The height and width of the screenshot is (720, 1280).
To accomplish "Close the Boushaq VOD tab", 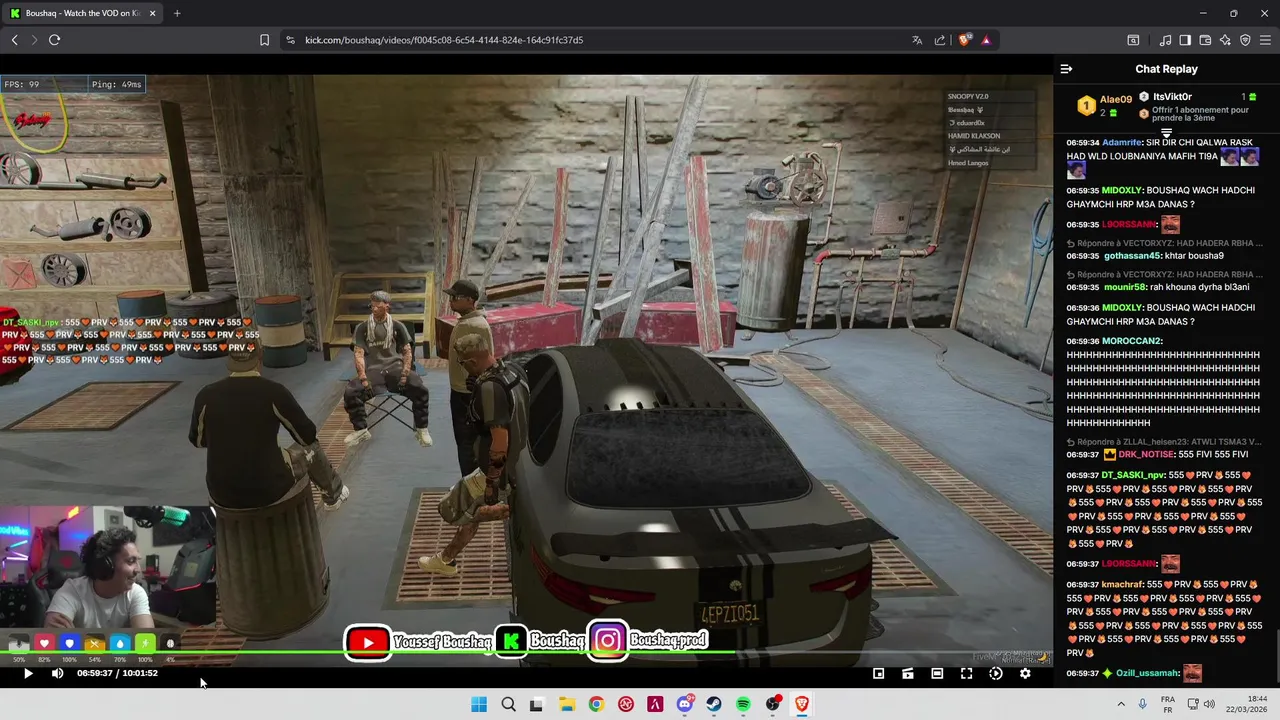I will 152,13.
